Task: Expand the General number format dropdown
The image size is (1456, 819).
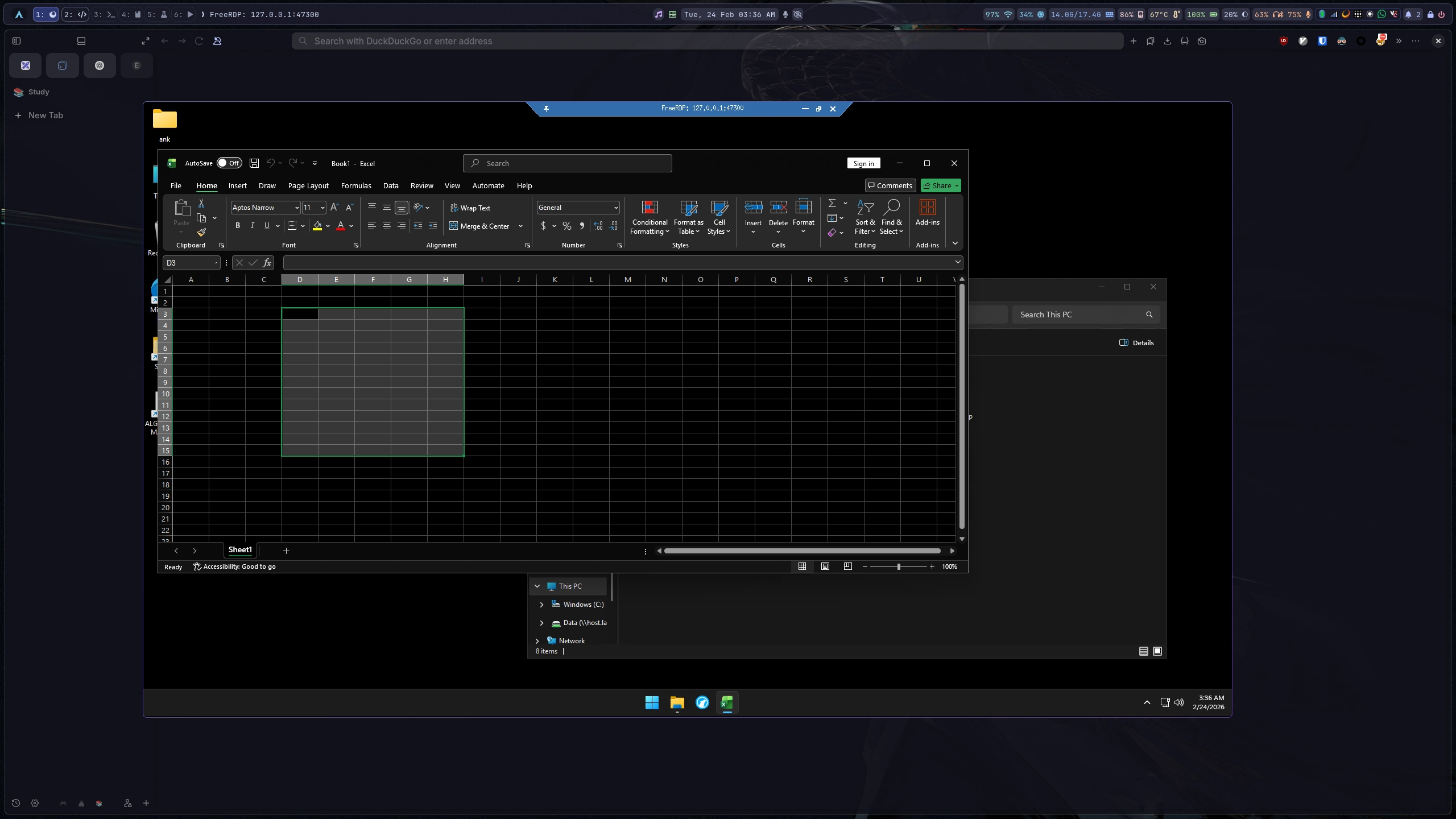Action: (615, 208)
